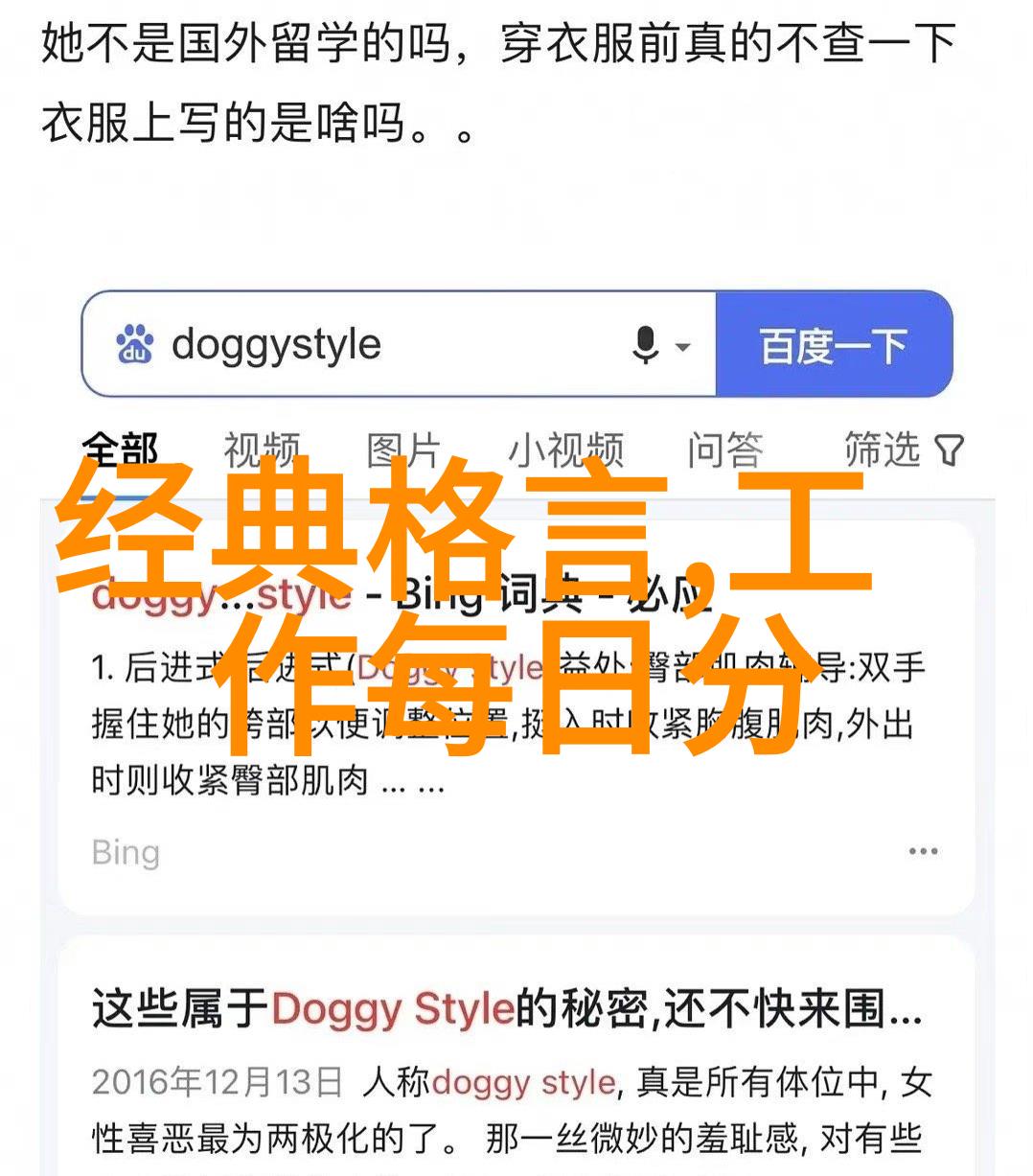
Task: Open the voice input dropdown arrow
Action: click(683, 346)
